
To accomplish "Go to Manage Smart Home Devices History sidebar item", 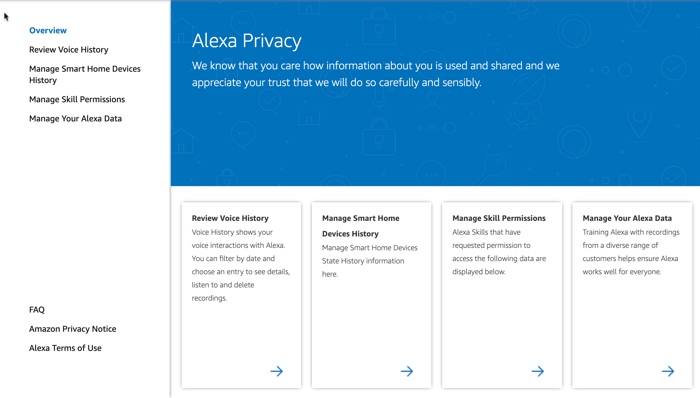I will (x=85, y=74).
